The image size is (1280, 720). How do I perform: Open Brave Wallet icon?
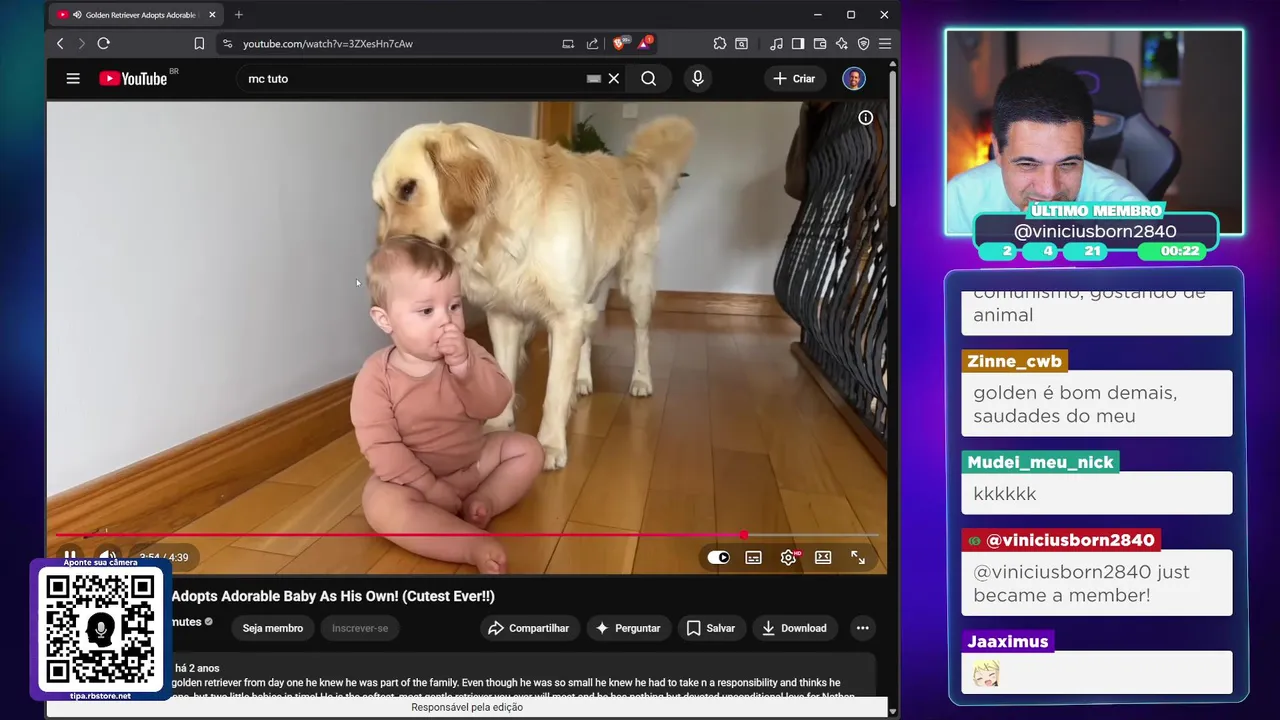click(820, 44)
